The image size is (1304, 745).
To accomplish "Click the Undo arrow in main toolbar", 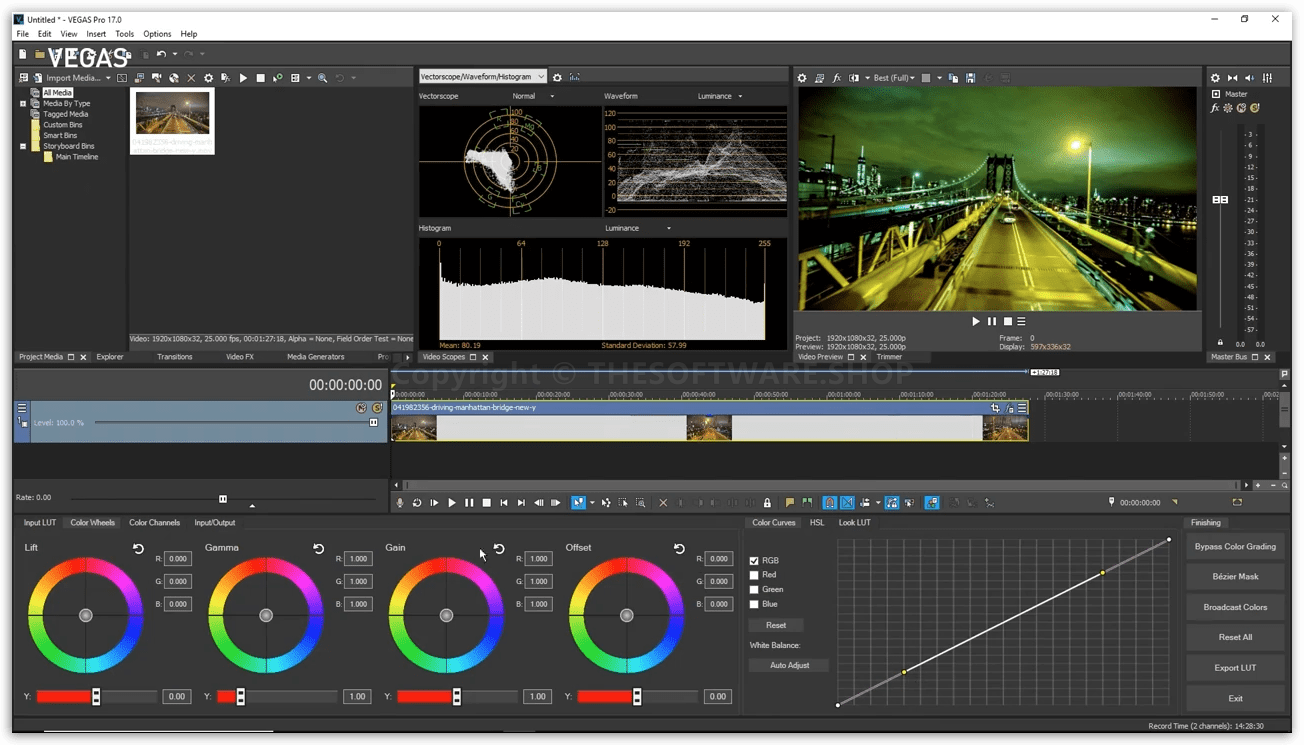I will [160, 54].
